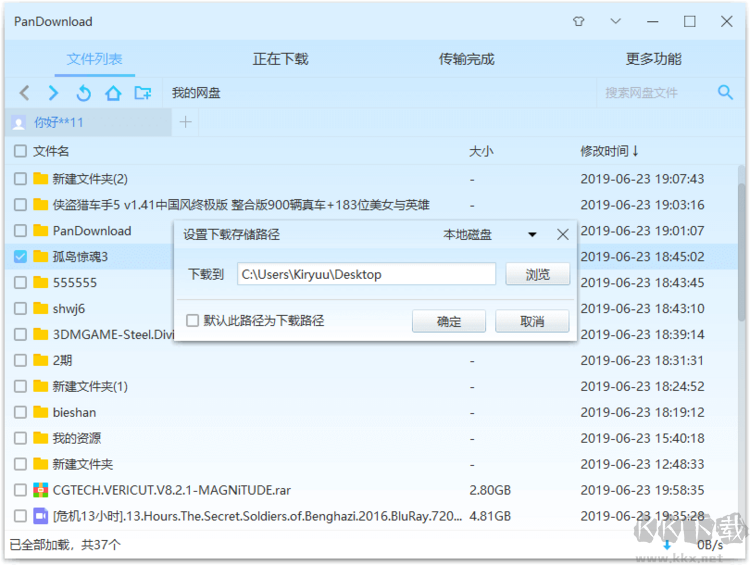Image resolution: width=750 pixels, height=565 pixels.
Task: Select the 你好**11 account tab
Action: 88,122
